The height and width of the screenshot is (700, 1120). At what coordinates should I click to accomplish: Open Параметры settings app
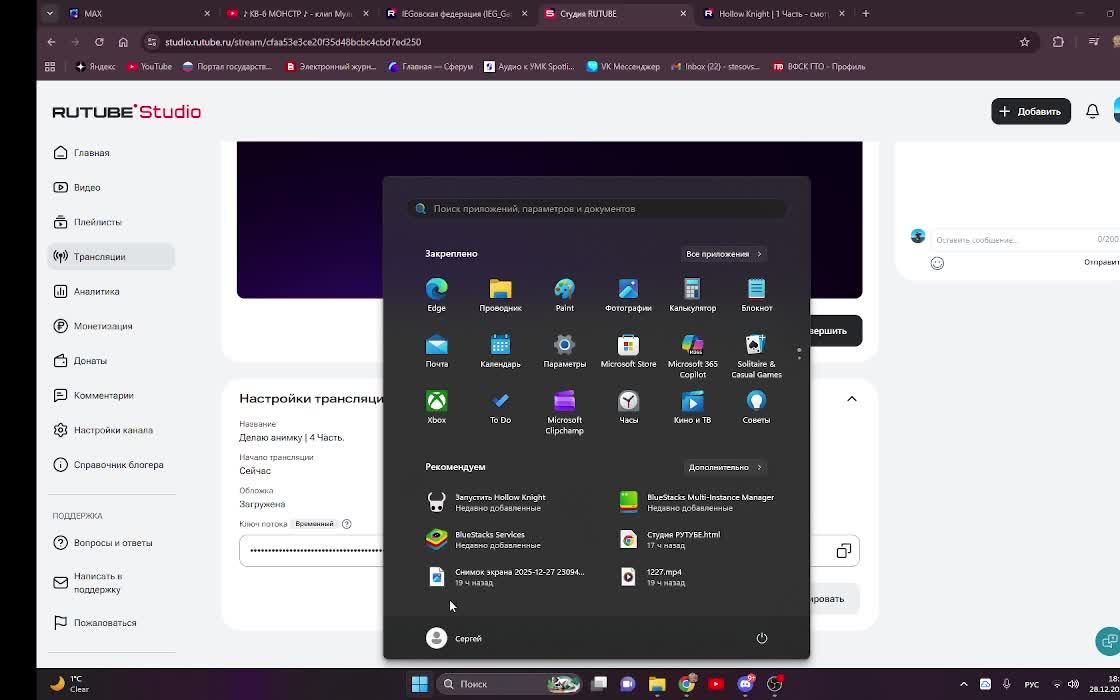point(564,351)
